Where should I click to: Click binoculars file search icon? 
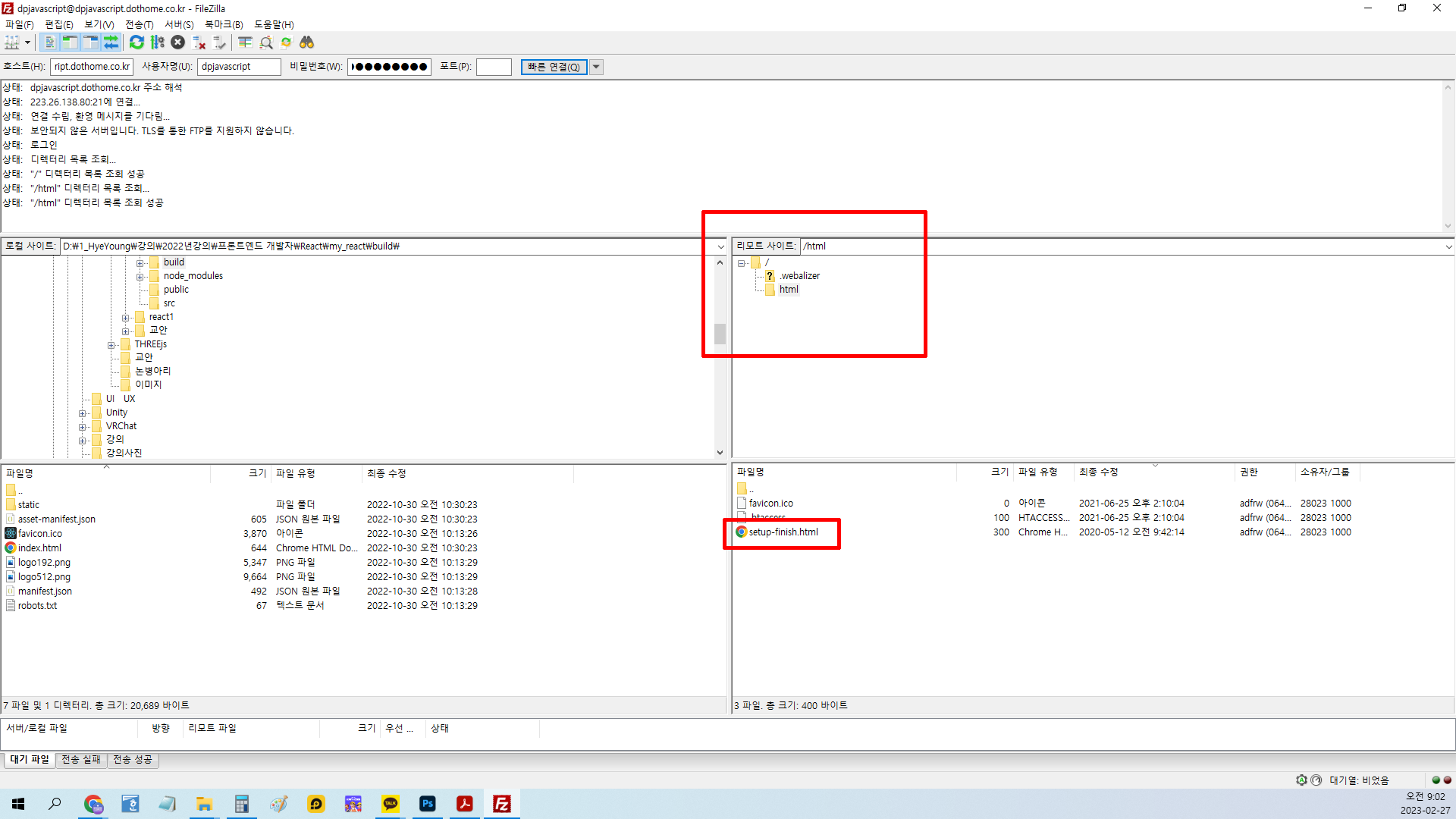306,42
